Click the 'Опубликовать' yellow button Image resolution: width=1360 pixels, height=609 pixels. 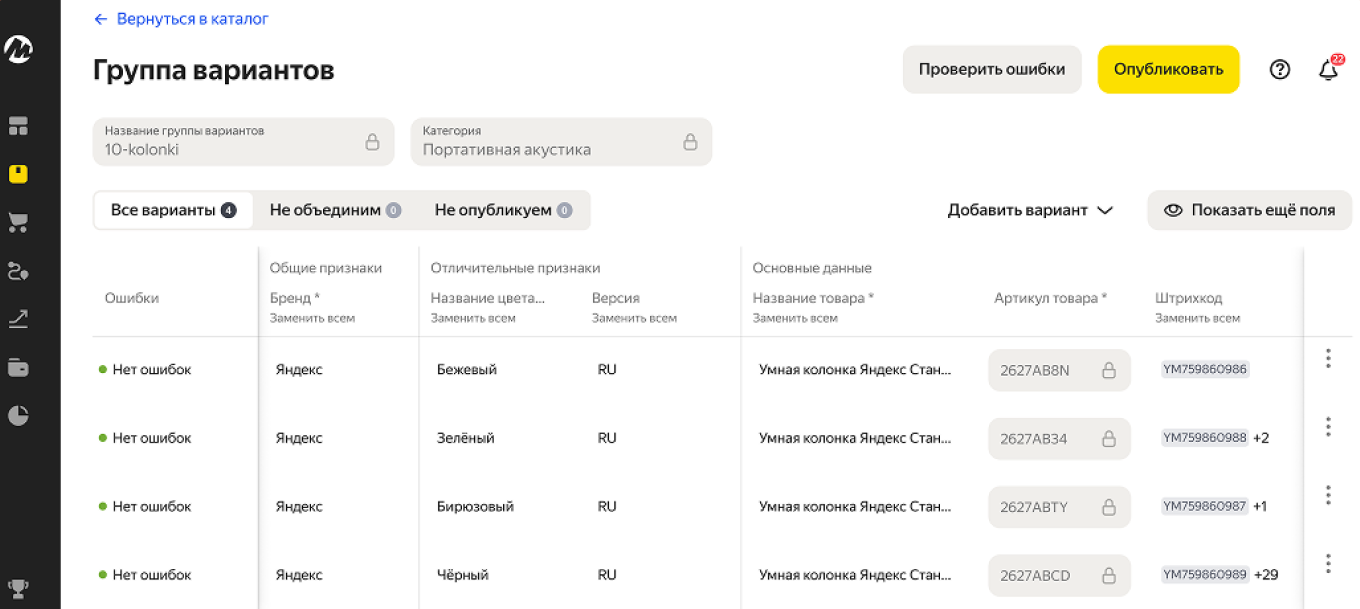(x=1168, y=70)
